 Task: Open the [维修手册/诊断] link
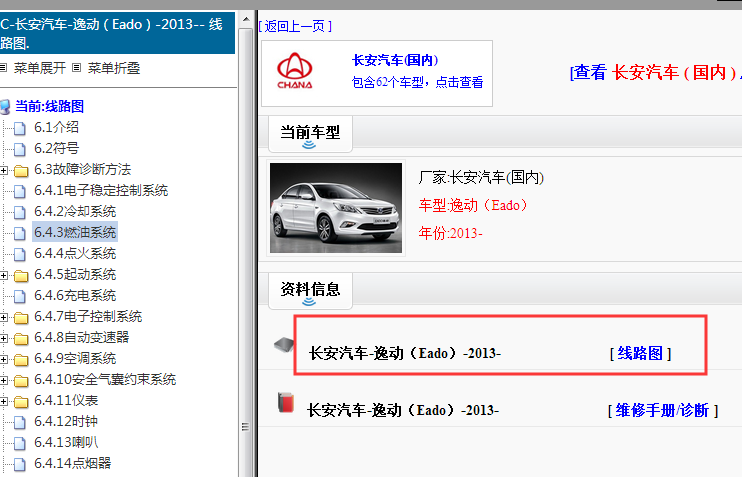(663, 410)
